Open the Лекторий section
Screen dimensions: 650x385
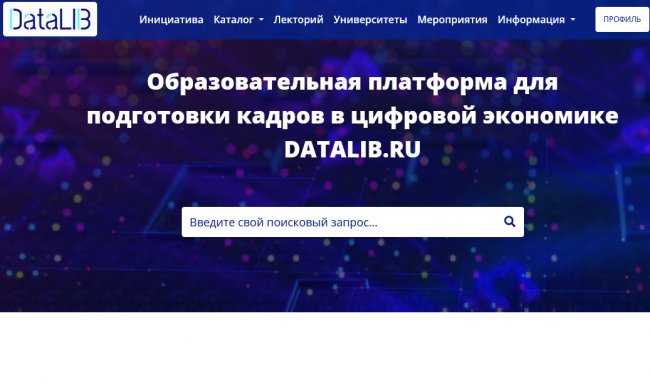[x=298, y=19]
